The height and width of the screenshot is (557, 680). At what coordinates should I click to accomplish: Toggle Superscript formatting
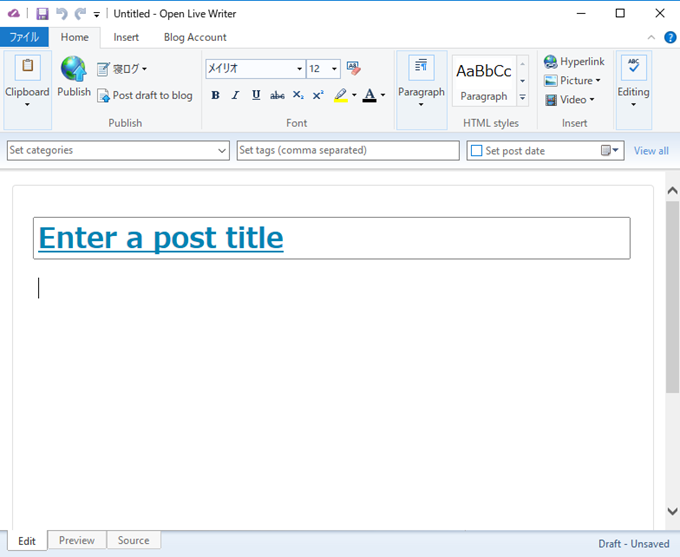point(318,95)
